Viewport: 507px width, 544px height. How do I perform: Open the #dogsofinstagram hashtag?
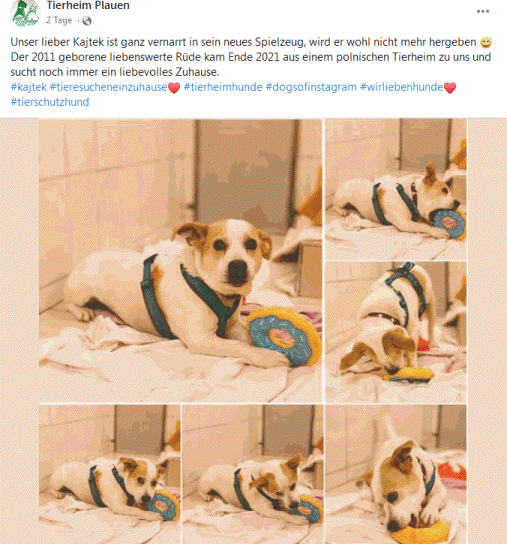tap(311, 87)
